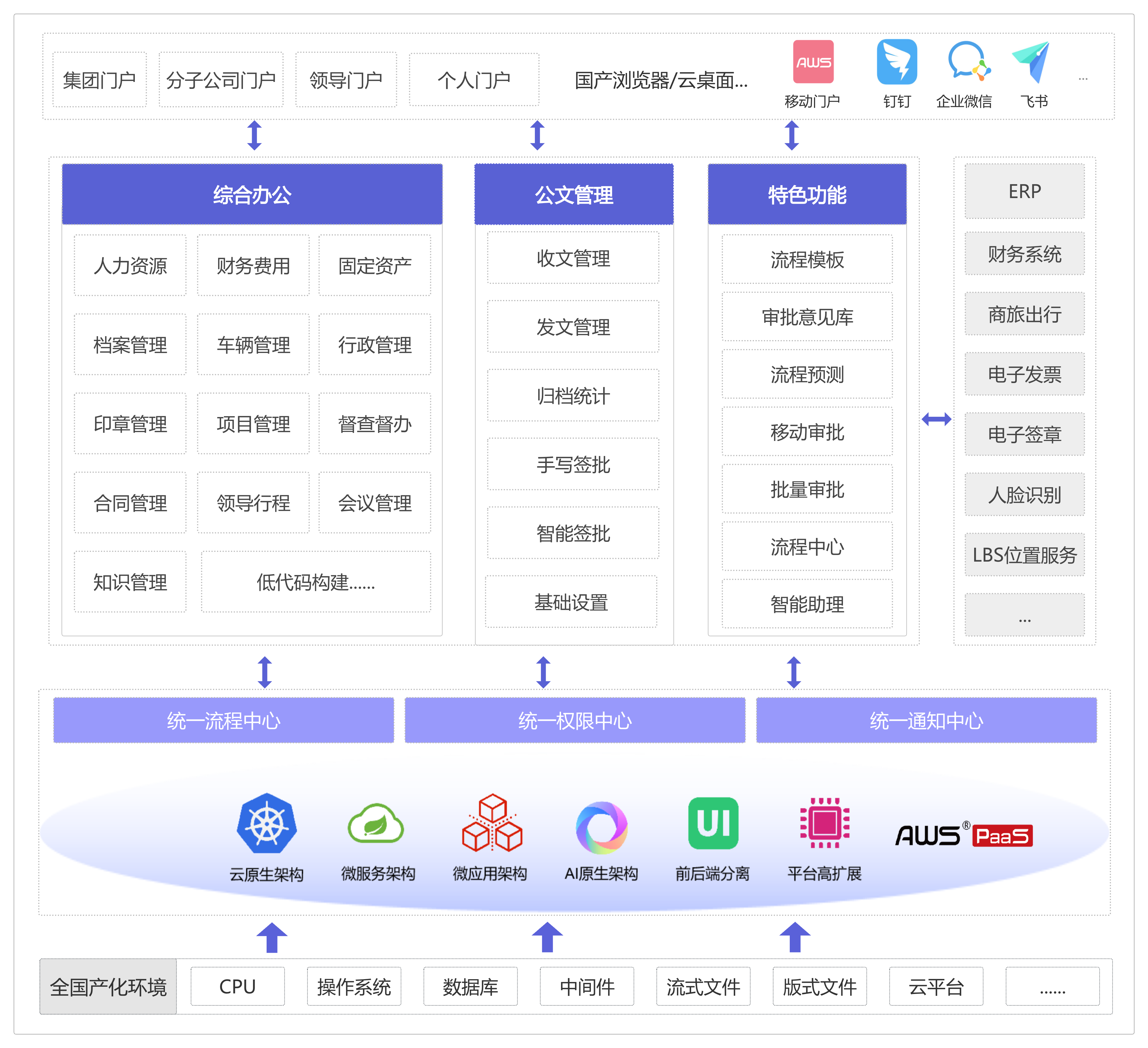Open the 项目管理 module
This screenshot has width=1148, height=1048.
[254, 424]
